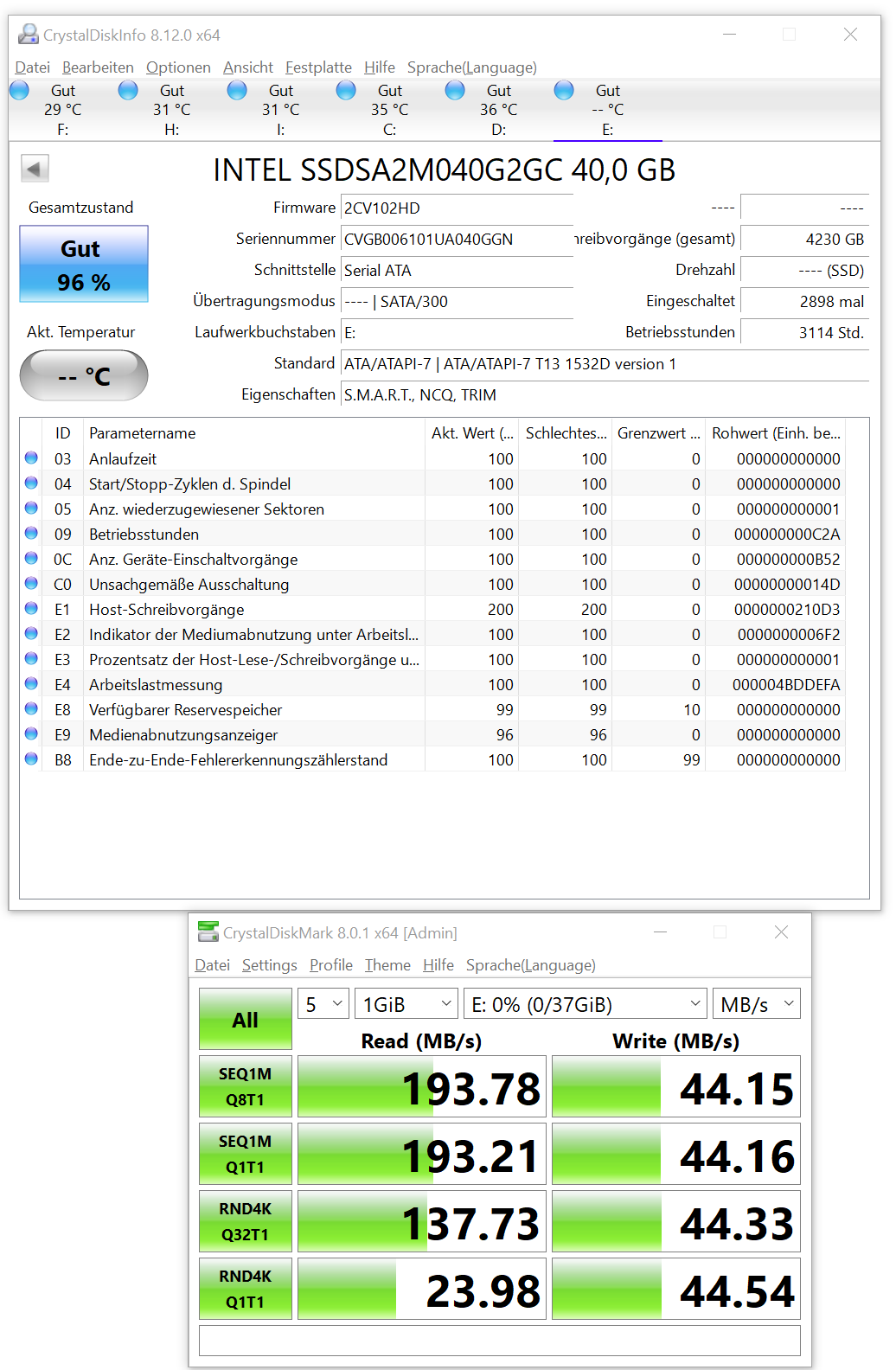Run all benchmarks with All button
Viewport: 896px width, 1370px height.
click(246, 1019)
